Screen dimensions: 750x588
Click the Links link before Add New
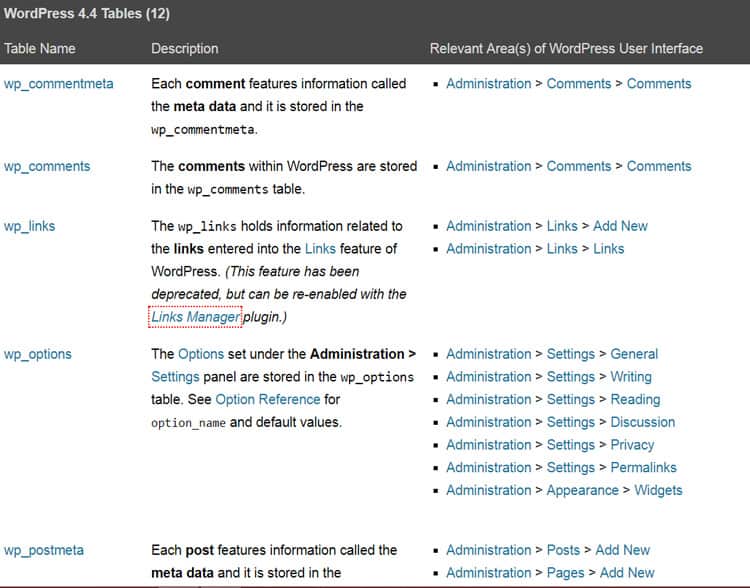[562, 226]
